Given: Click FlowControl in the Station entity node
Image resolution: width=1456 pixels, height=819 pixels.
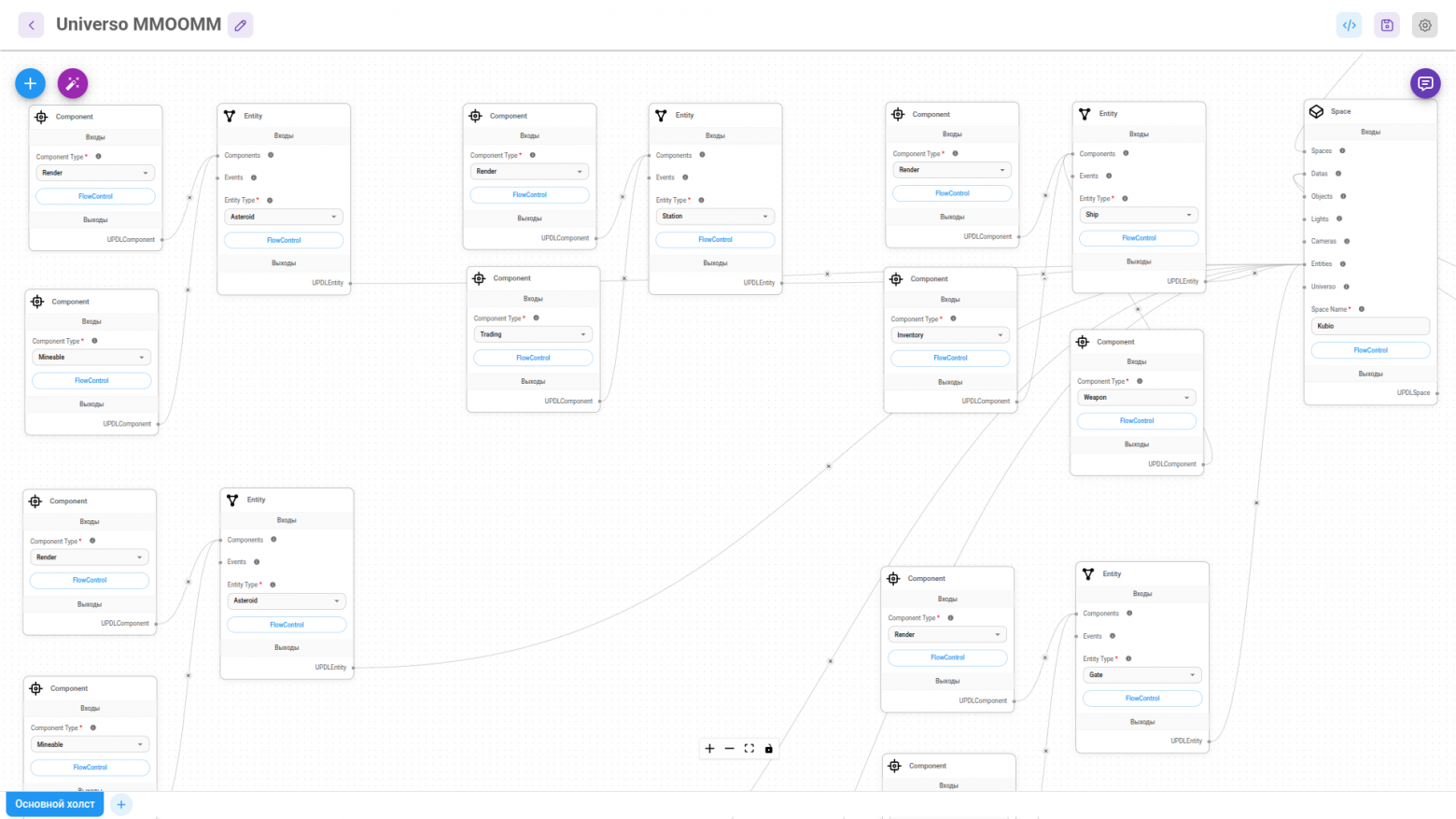Looking at the screenshot, I should click(x=715, y=240).
